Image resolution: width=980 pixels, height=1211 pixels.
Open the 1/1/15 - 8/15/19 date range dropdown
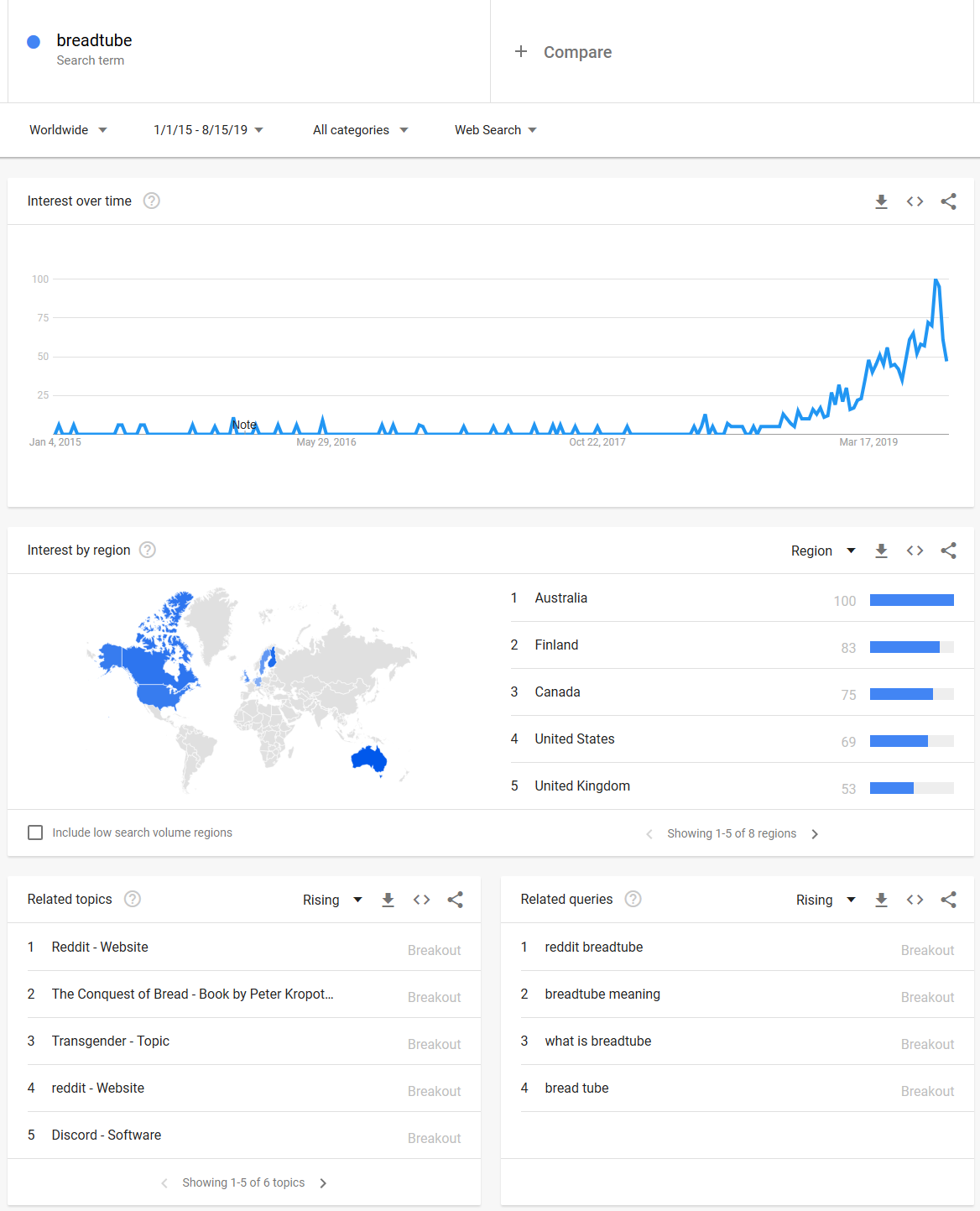click(x=208, y=130)
